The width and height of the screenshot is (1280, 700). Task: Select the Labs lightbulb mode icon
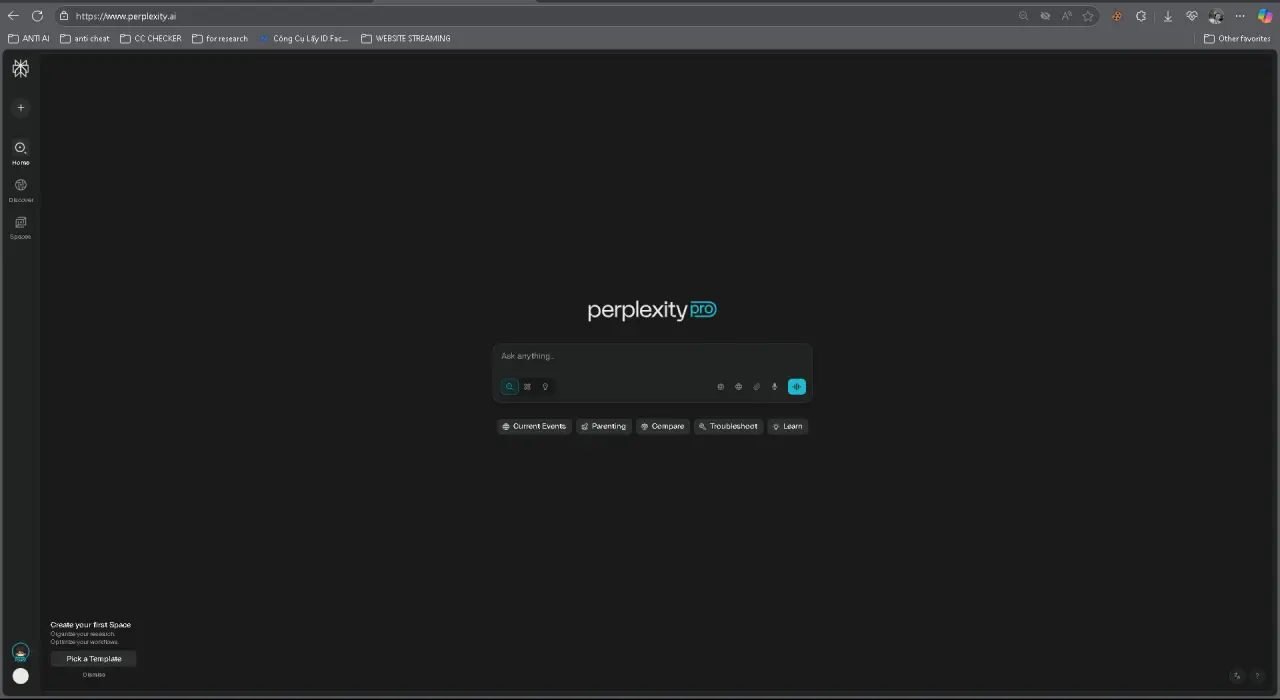coord(545,386)
